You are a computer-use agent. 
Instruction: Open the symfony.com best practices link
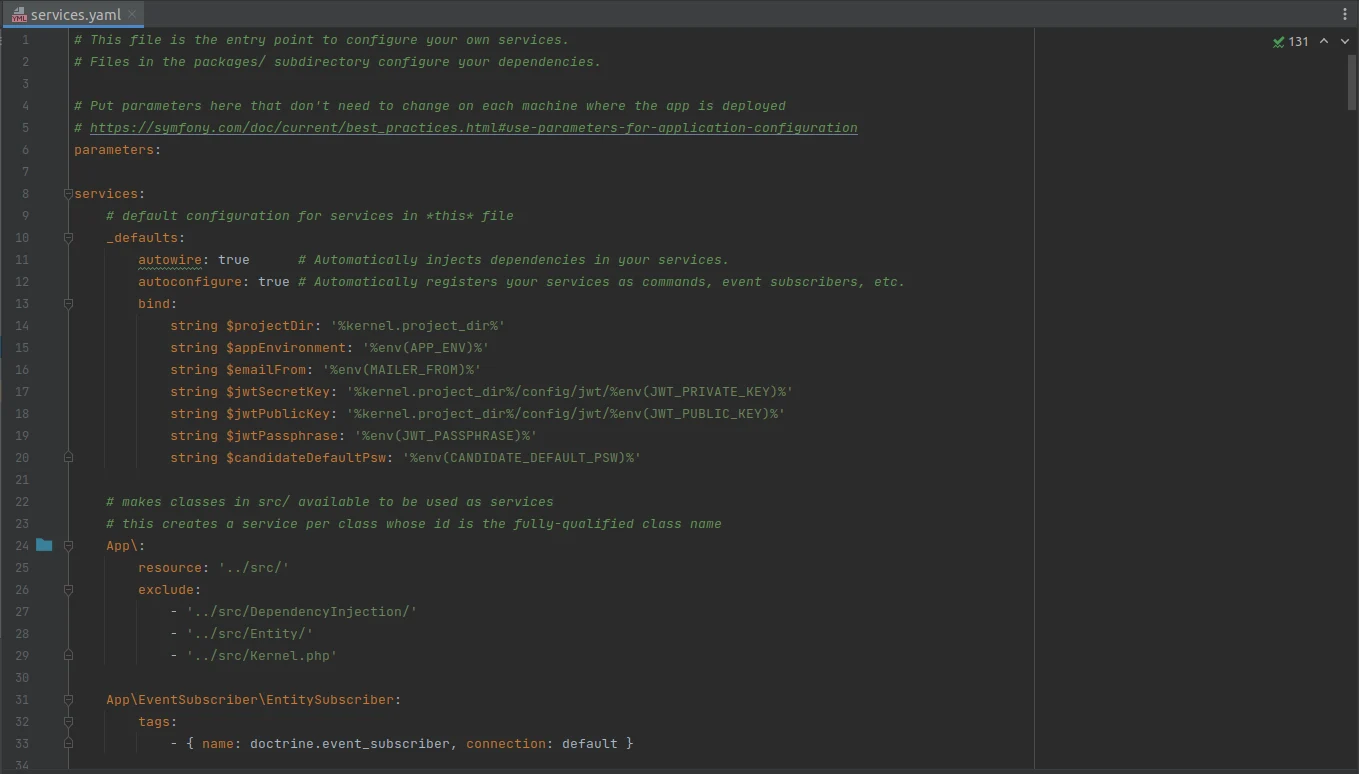pyautogui.click(x=473, y=128)
